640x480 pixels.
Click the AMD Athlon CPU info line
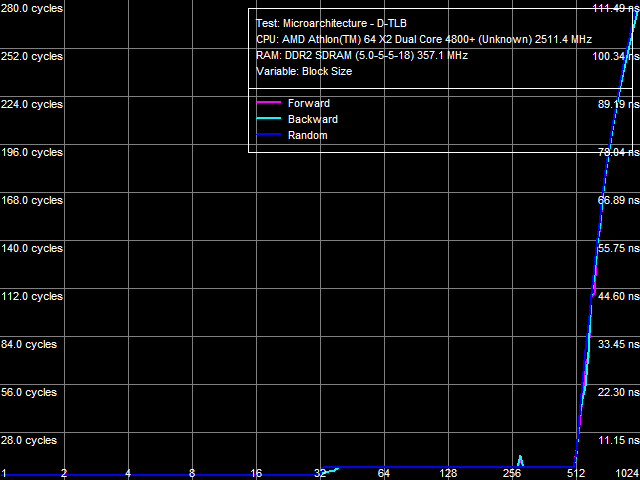tap(424, 39)
